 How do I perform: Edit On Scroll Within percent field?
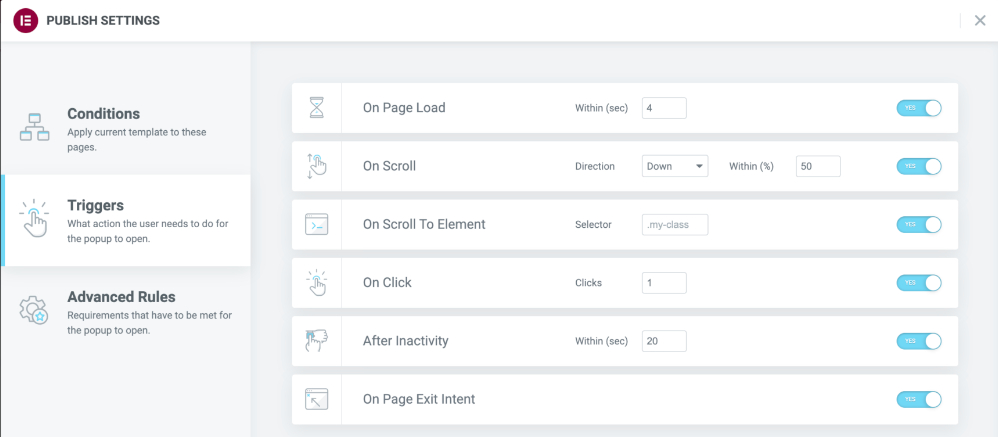(x=818, y=166)
